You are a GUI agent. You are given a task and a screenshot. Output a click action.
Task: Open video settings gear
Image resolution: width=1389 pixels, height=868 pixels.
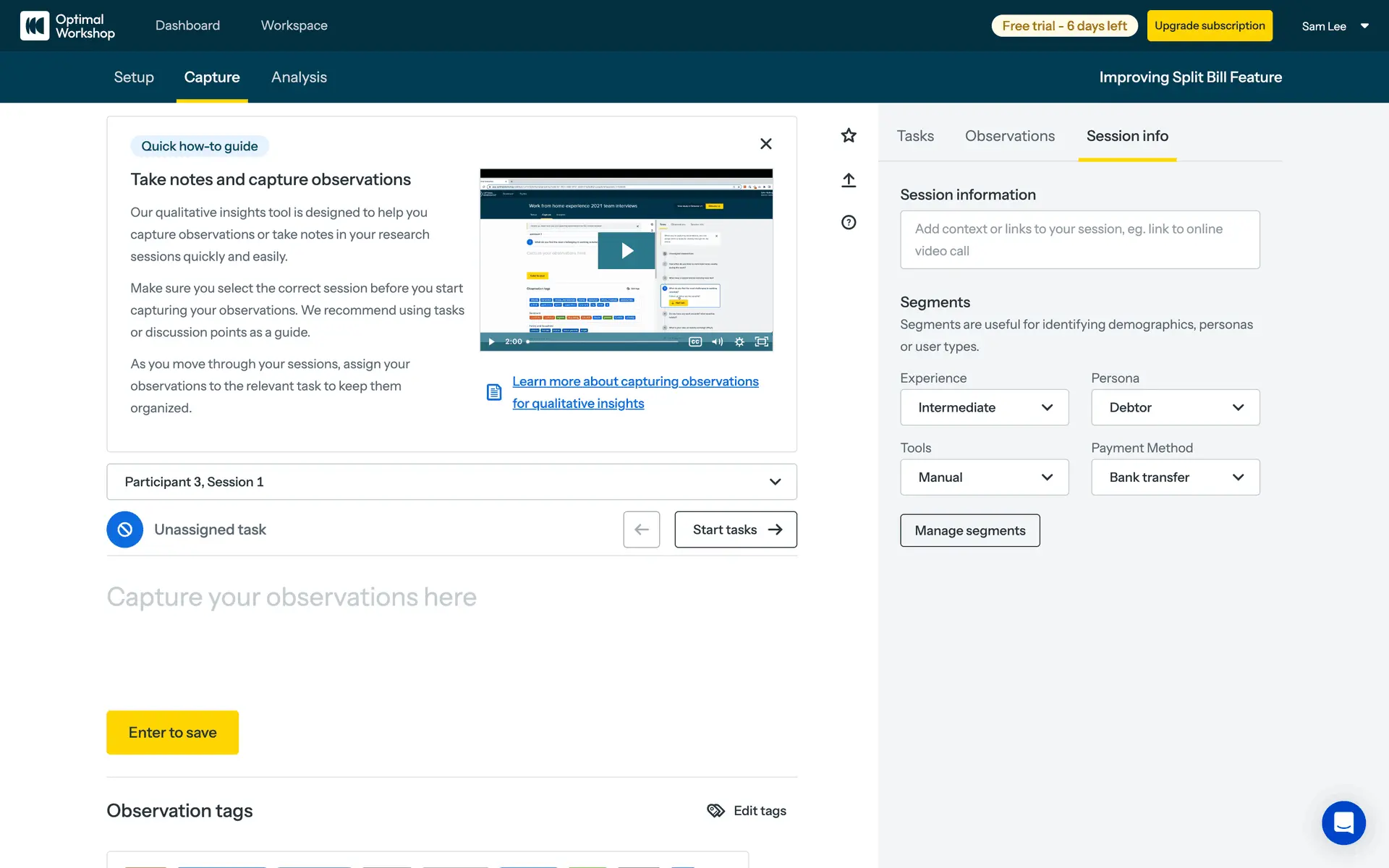(739, 341)
